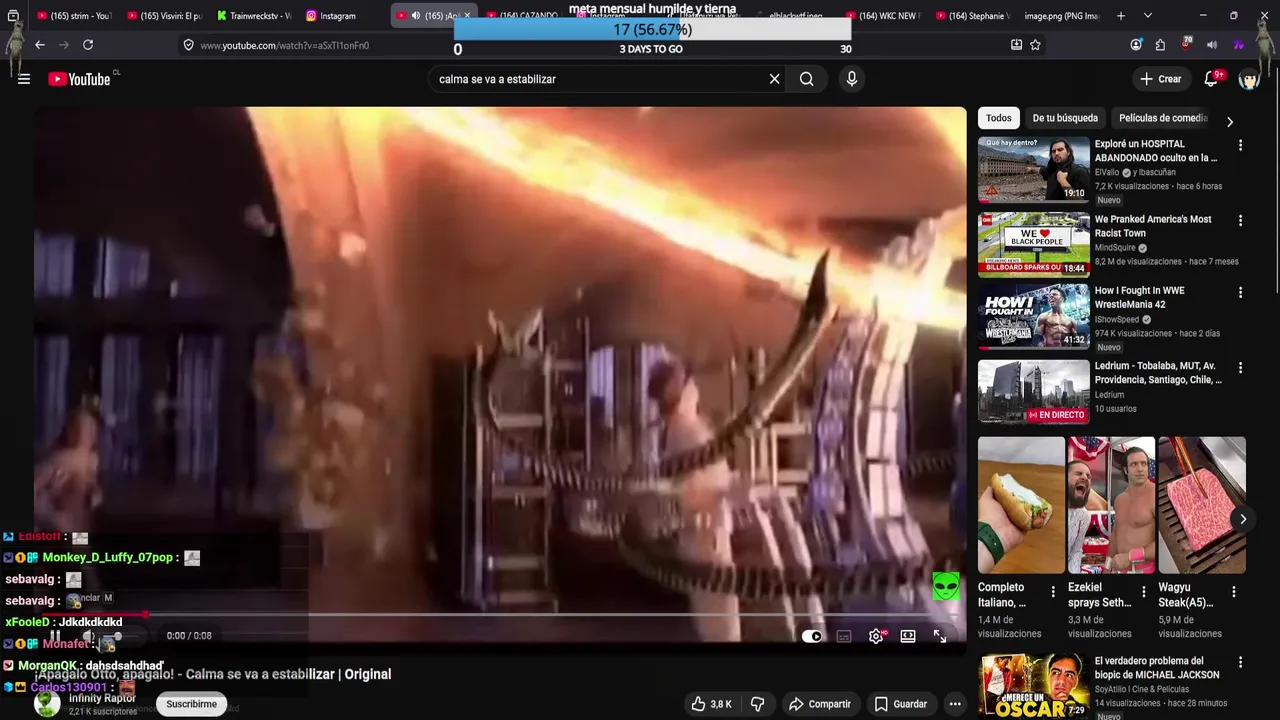
Task: Open YouTube notifications bell
Action: pos(1211,79)
